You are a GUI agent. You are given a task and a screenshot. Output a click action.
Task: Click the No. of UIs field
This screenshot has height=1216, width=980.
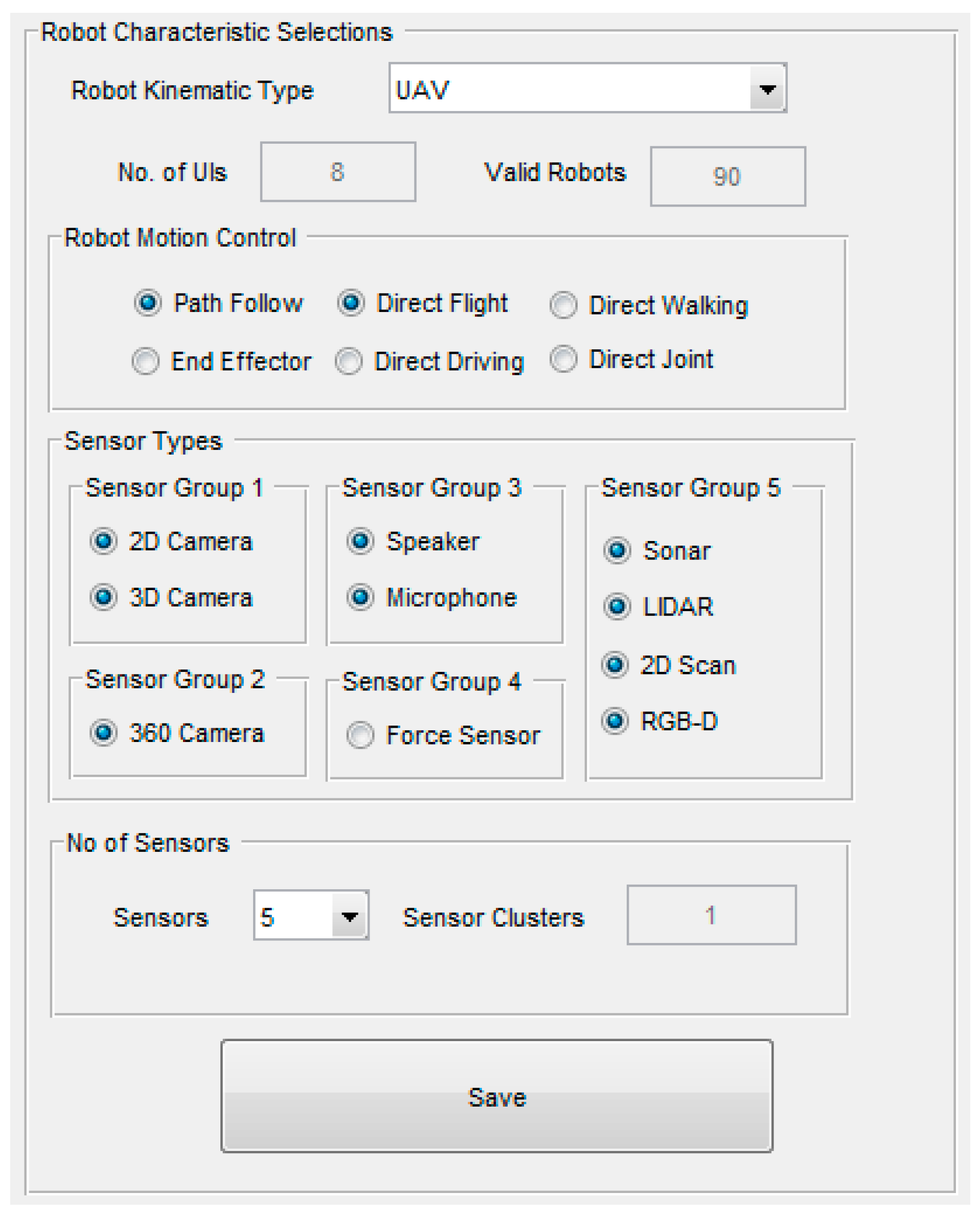pyautogui.click(x=337, y=172)
